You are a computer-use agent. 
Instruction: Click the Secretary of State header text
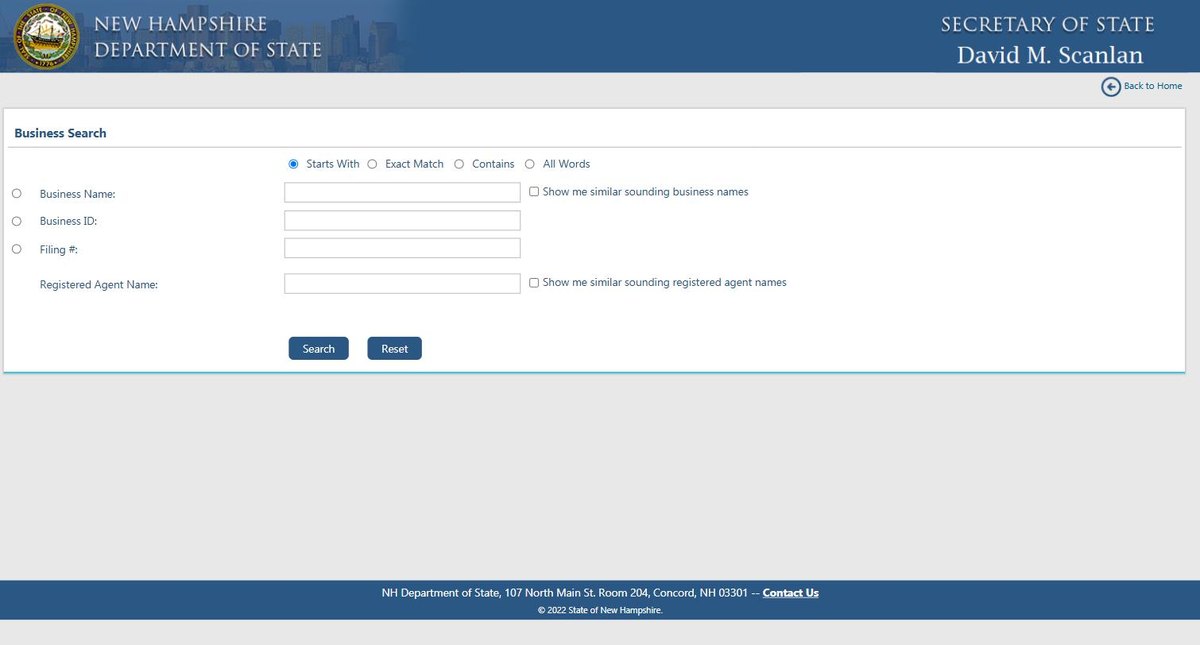pyautogui.click(x=1047, y=24)
